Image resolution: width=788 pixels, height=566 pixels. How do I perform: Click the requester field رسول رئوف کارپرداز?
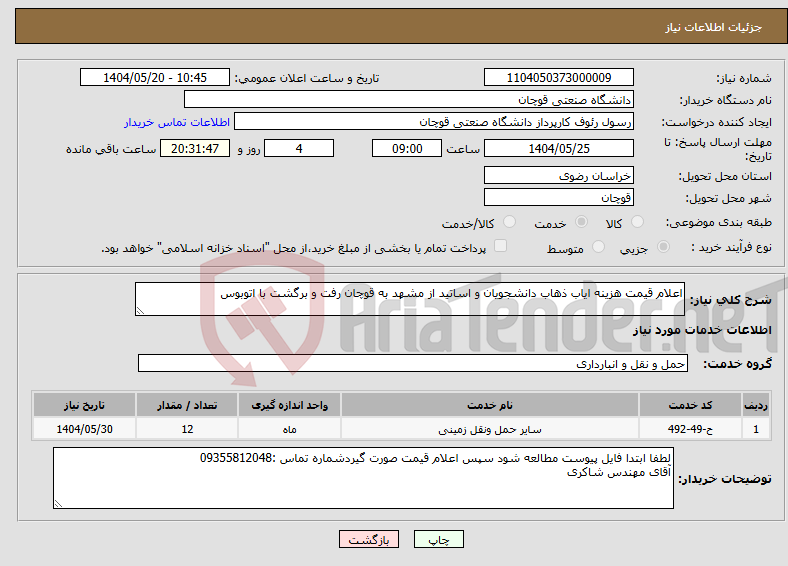[x=434, y=122]
